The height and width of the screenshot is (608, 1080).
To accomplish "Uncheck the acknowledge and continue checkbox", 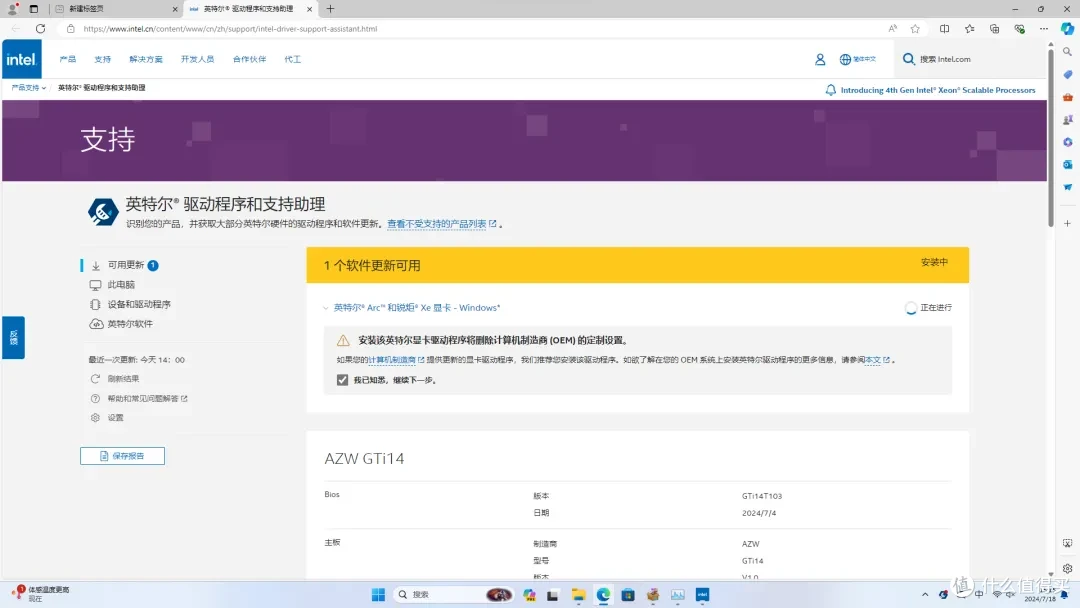I will point(342,380).
